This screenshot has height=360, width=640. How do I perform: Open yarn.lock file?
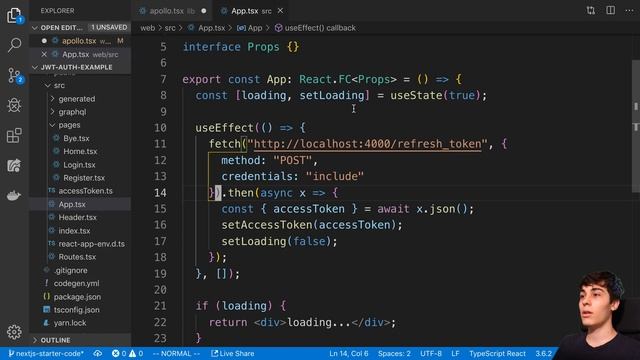click(70, 323)
